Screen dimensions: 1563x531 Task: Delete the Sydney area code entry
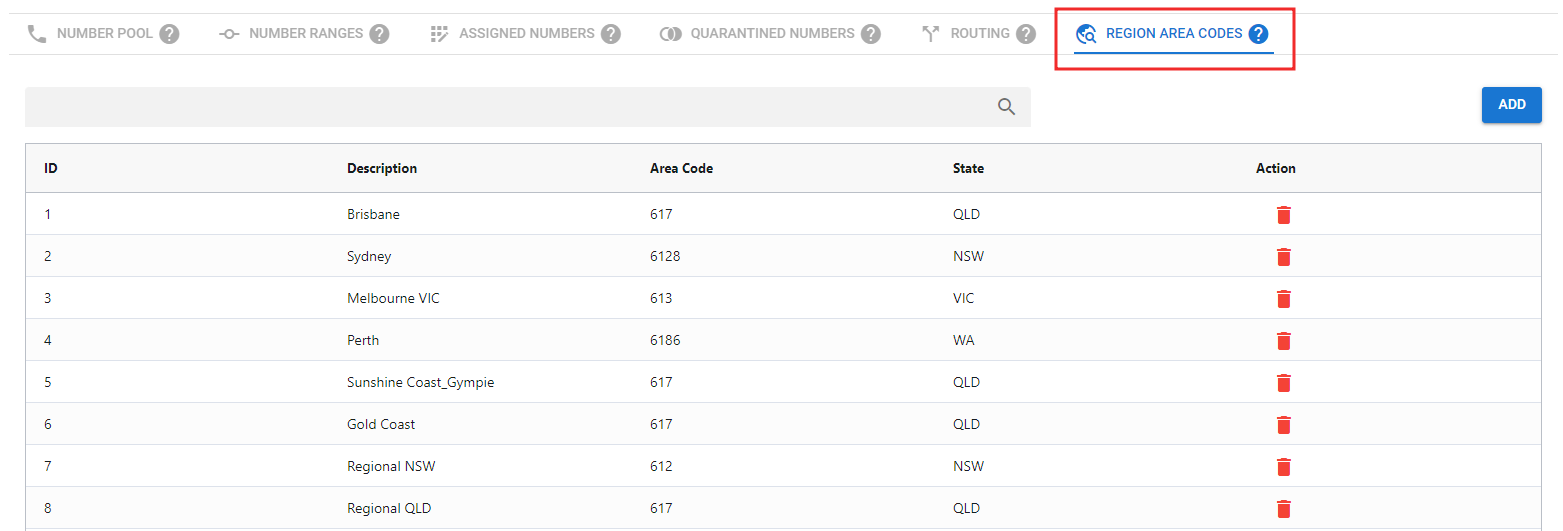[x=1284, y=257]
